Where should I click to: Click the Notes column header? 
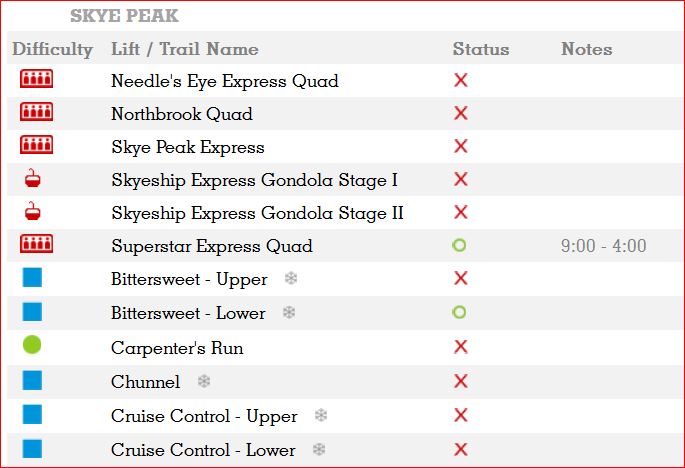pos(587,49)
